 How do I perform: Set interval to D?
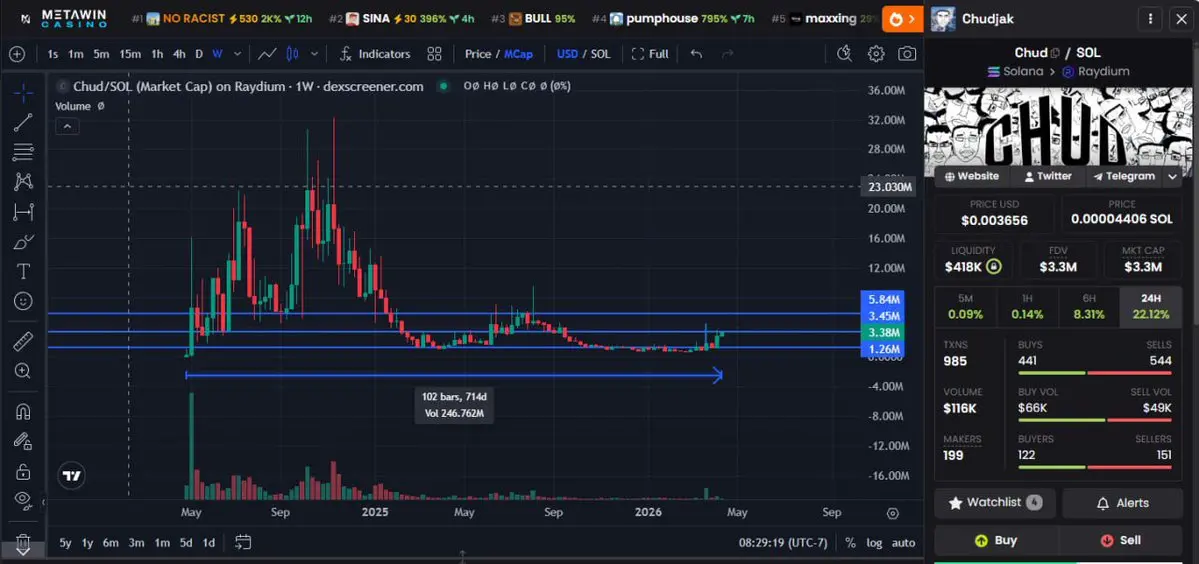point(199,54)
